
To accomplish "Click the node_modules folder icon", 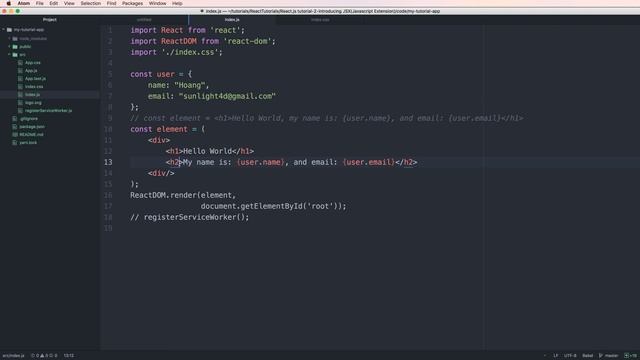I will [15, 38].
